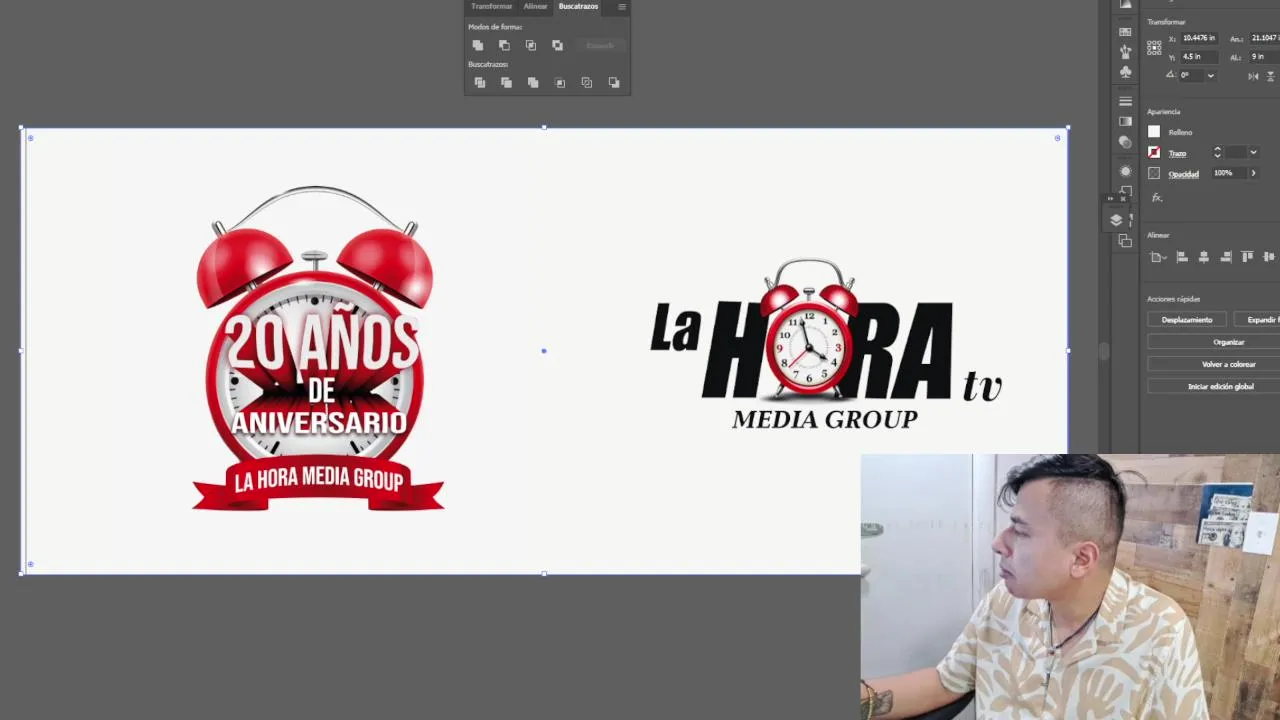Apply Minus Front shape mode
This screenshot has height=720, width=1280.
[x=504, y=45]
